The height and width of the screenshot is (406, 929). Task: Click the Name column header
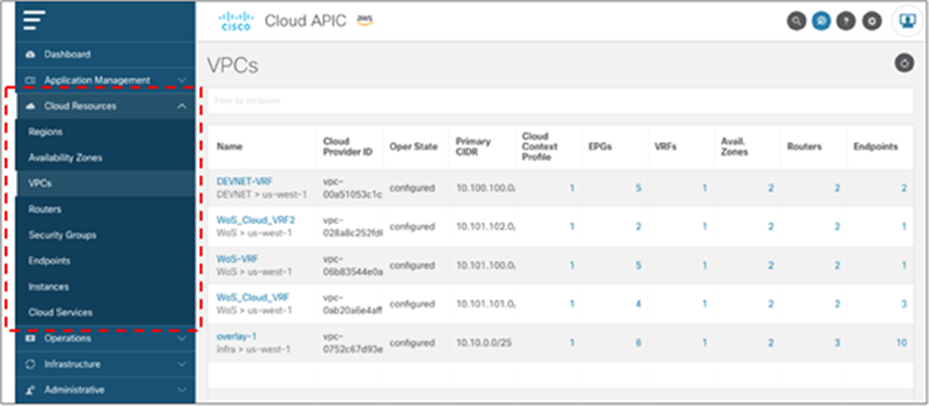point(229,146)
